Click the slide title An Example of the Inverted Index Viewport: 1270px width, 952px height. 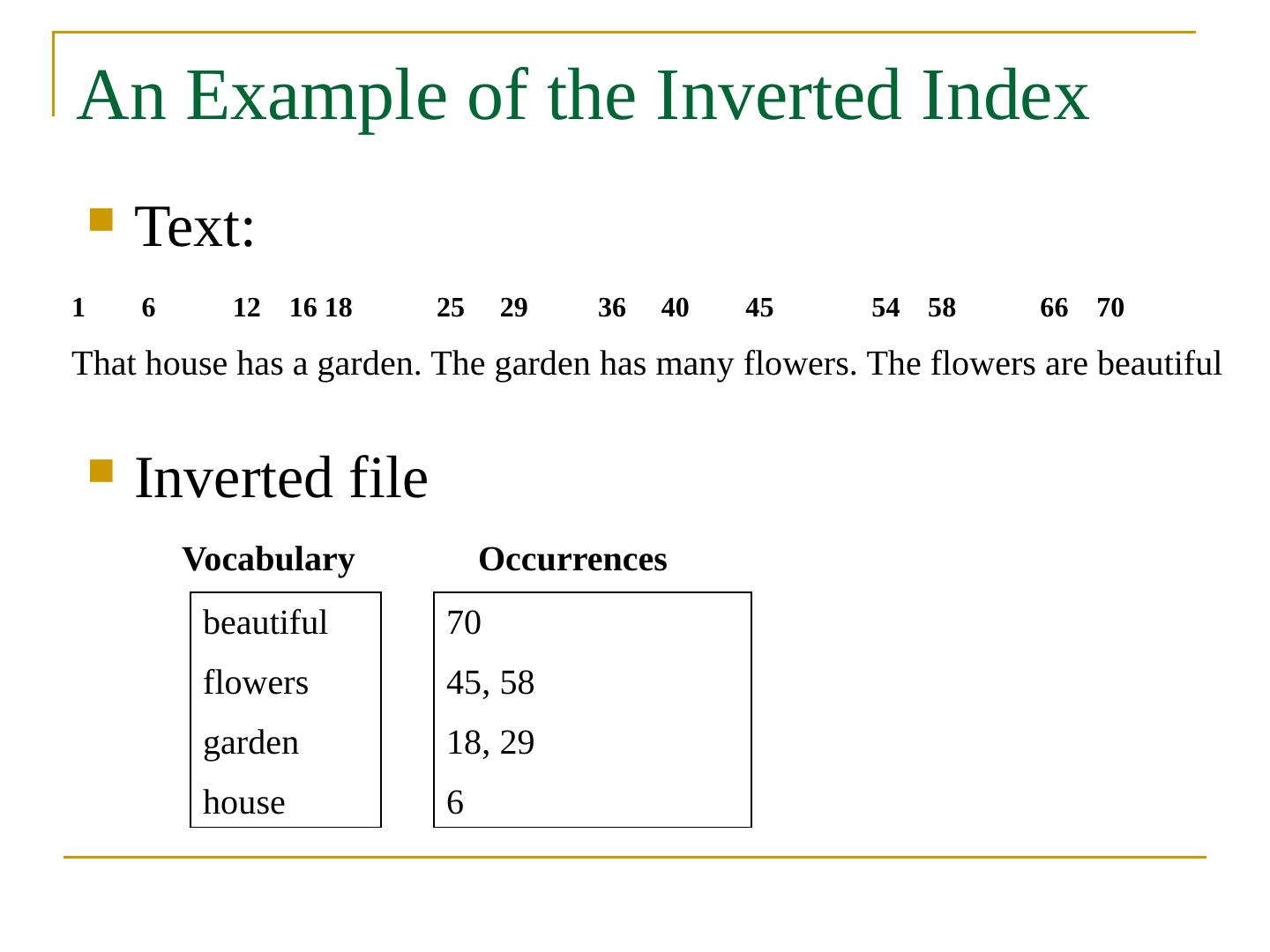(583, 94)
